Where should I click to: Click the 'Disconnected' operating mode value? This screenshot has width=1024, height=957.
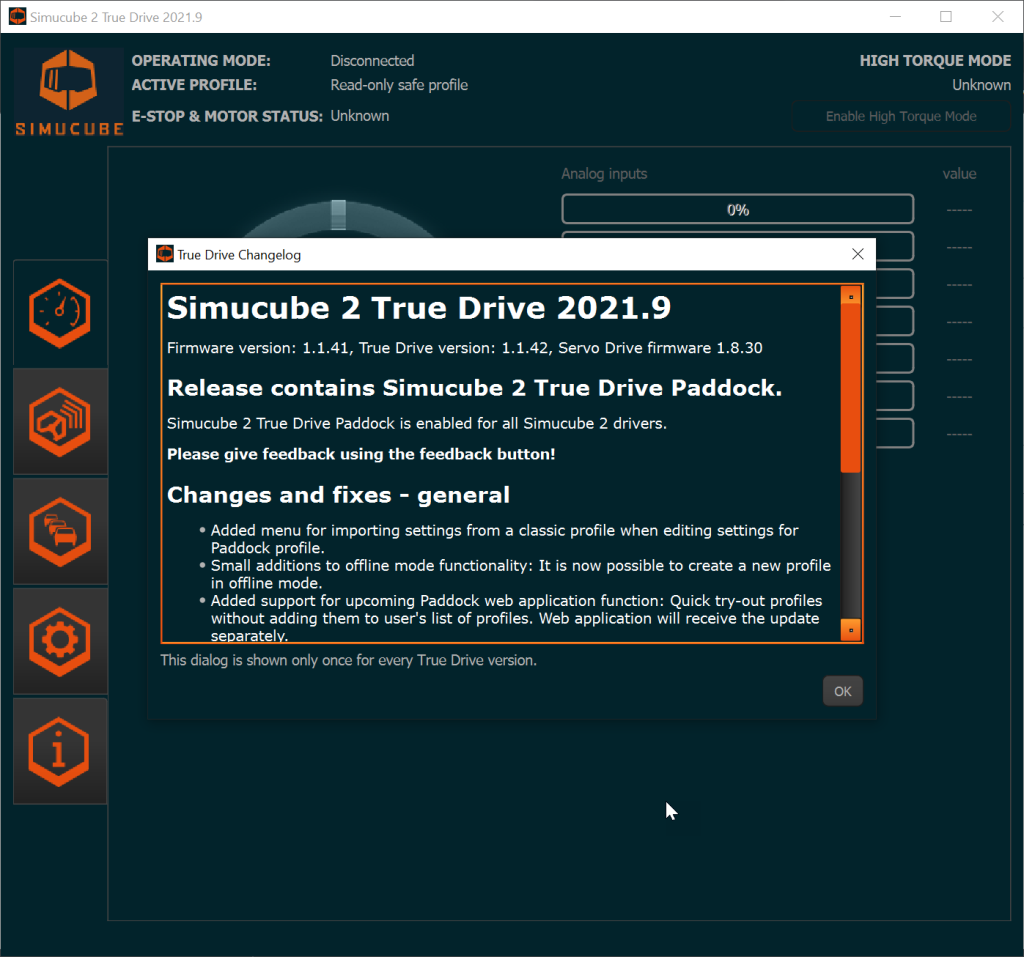coord(372,61)
